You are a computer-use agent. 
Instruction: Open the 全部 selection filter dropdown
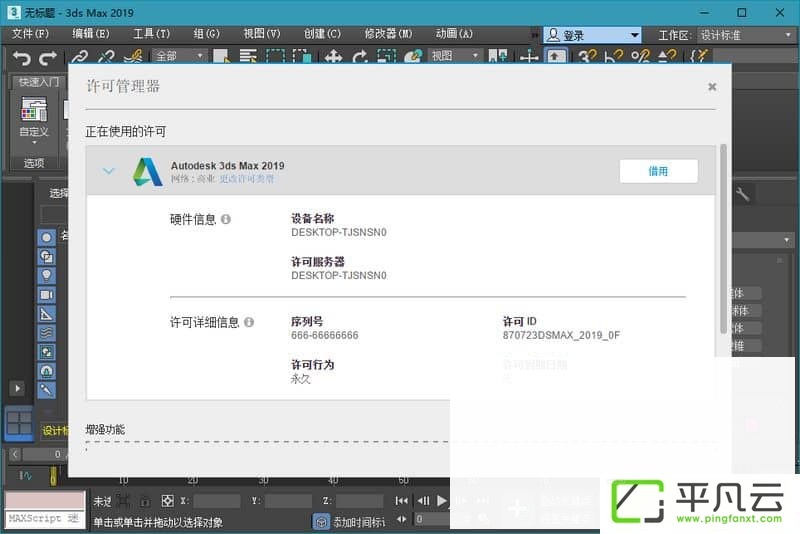180,56
